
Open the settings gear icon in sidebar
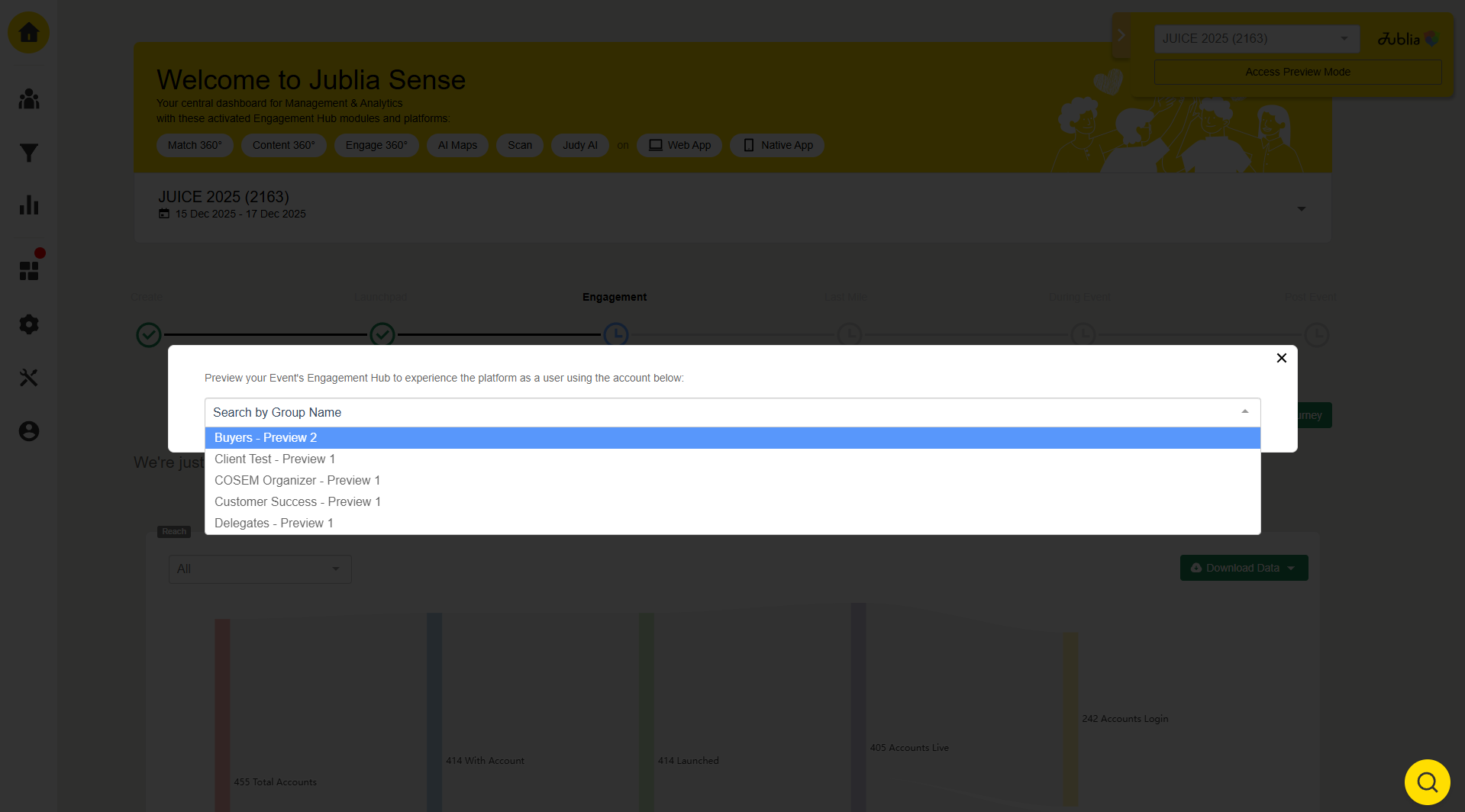pyautogui.click(x=29, y=324)
